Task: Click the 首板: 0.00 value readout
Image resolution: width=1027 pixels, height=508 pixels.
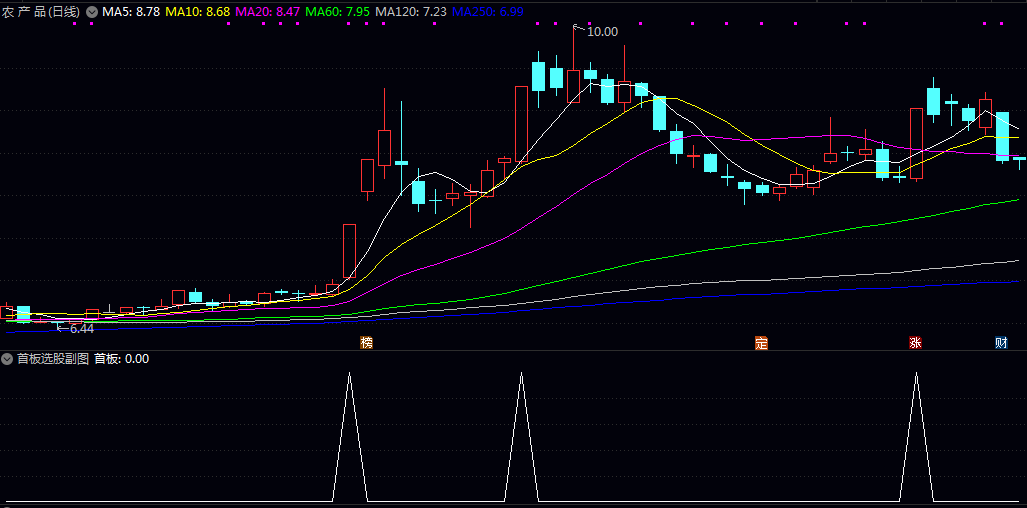Action: [121, 359]
